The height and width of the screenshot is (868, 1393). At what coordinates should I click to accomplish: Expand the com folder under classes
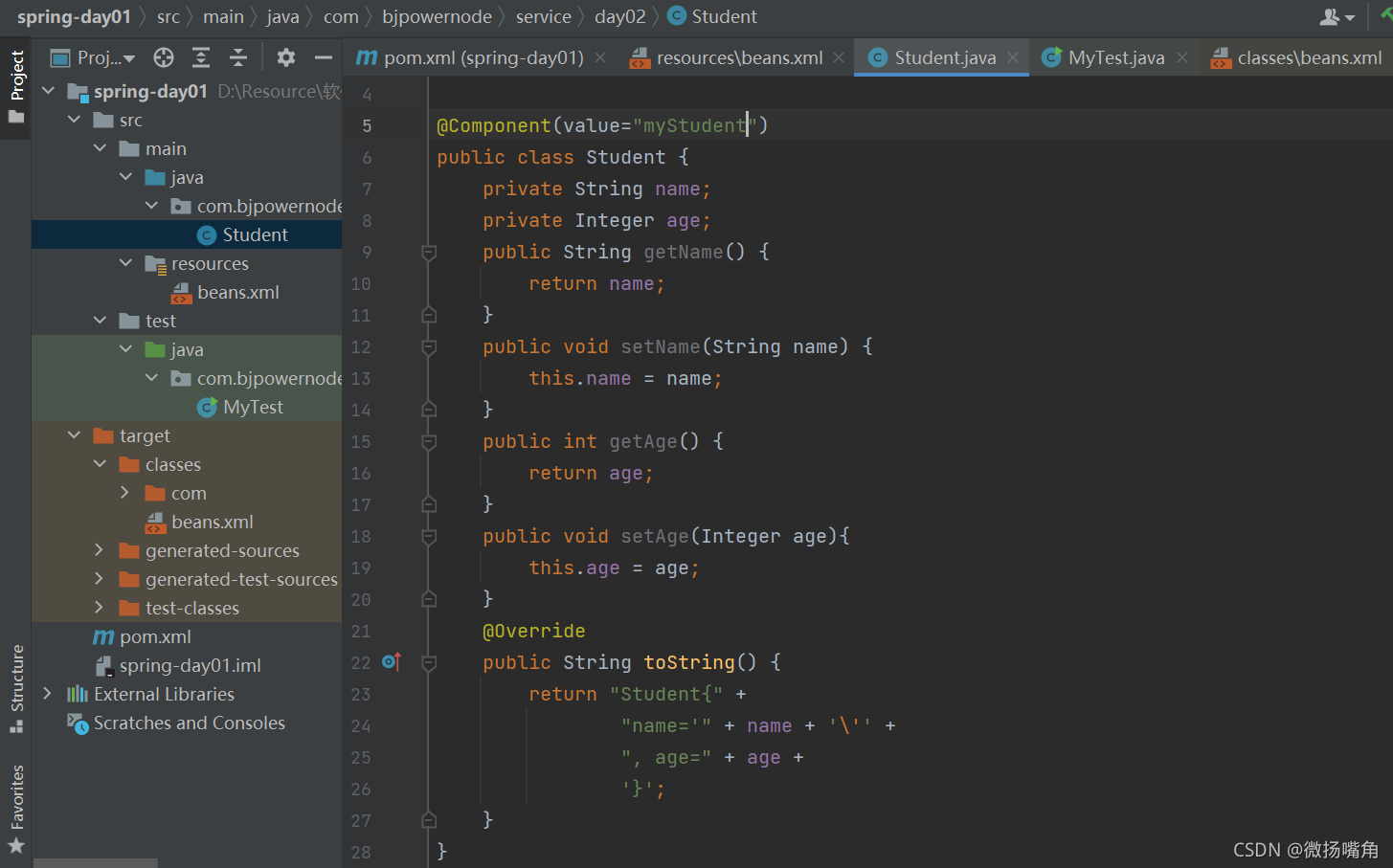point(125,493)
